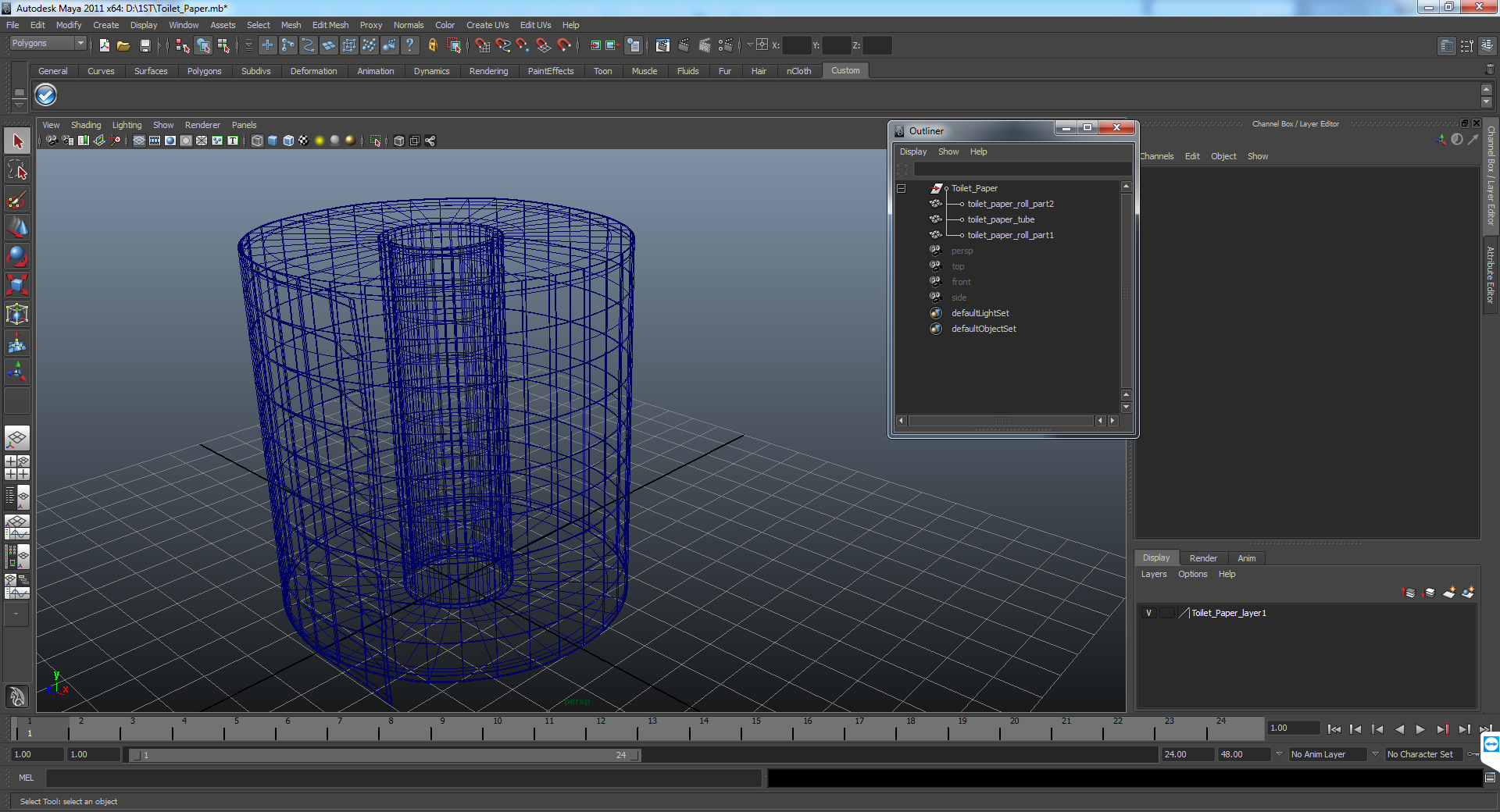Enable select by component type mode
Screen dimensions: 1500x812
tap(223, 45)
